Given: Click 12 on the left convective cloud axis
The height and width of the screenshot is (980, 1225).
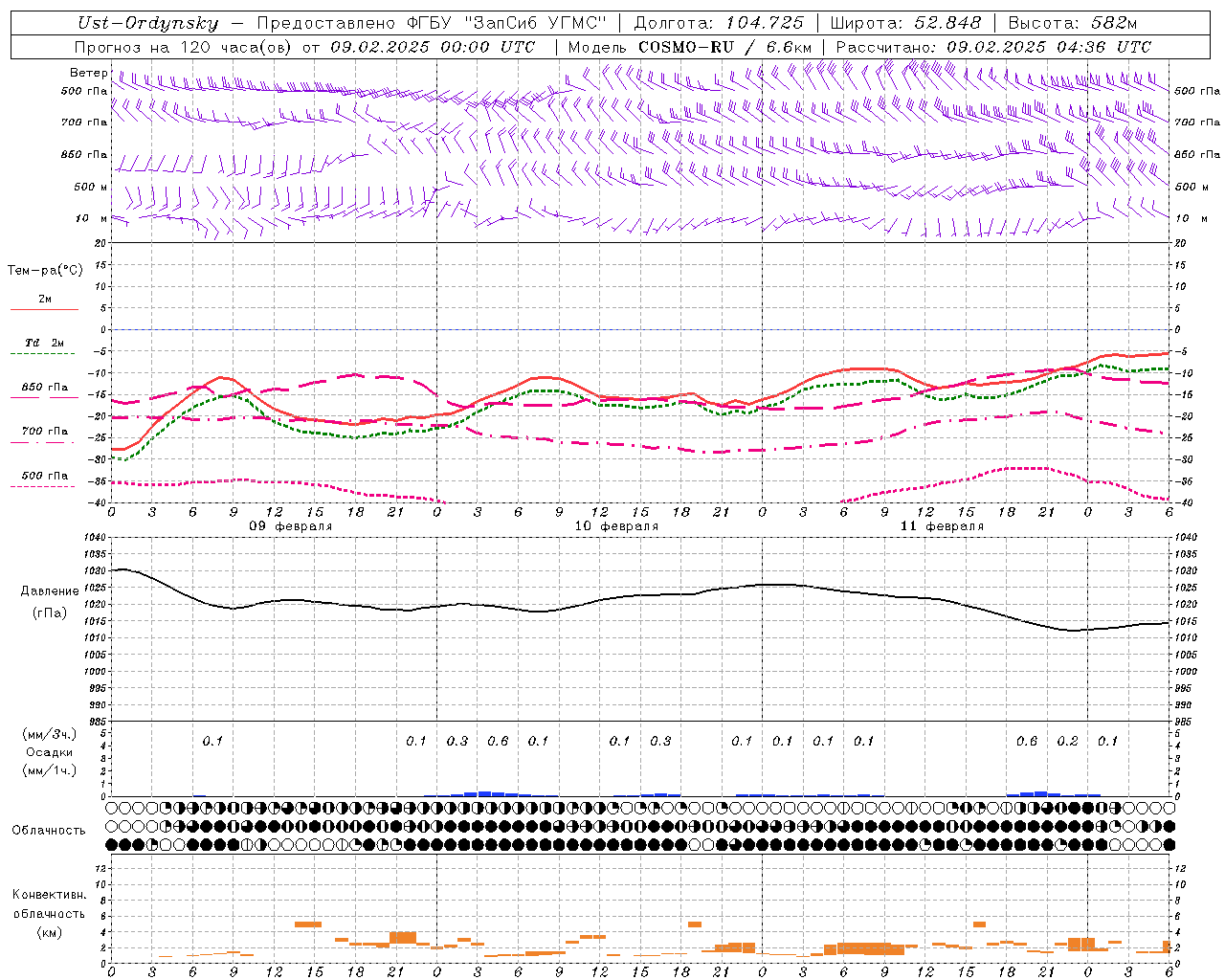Looking at the screenshot, I should (100, 868).
